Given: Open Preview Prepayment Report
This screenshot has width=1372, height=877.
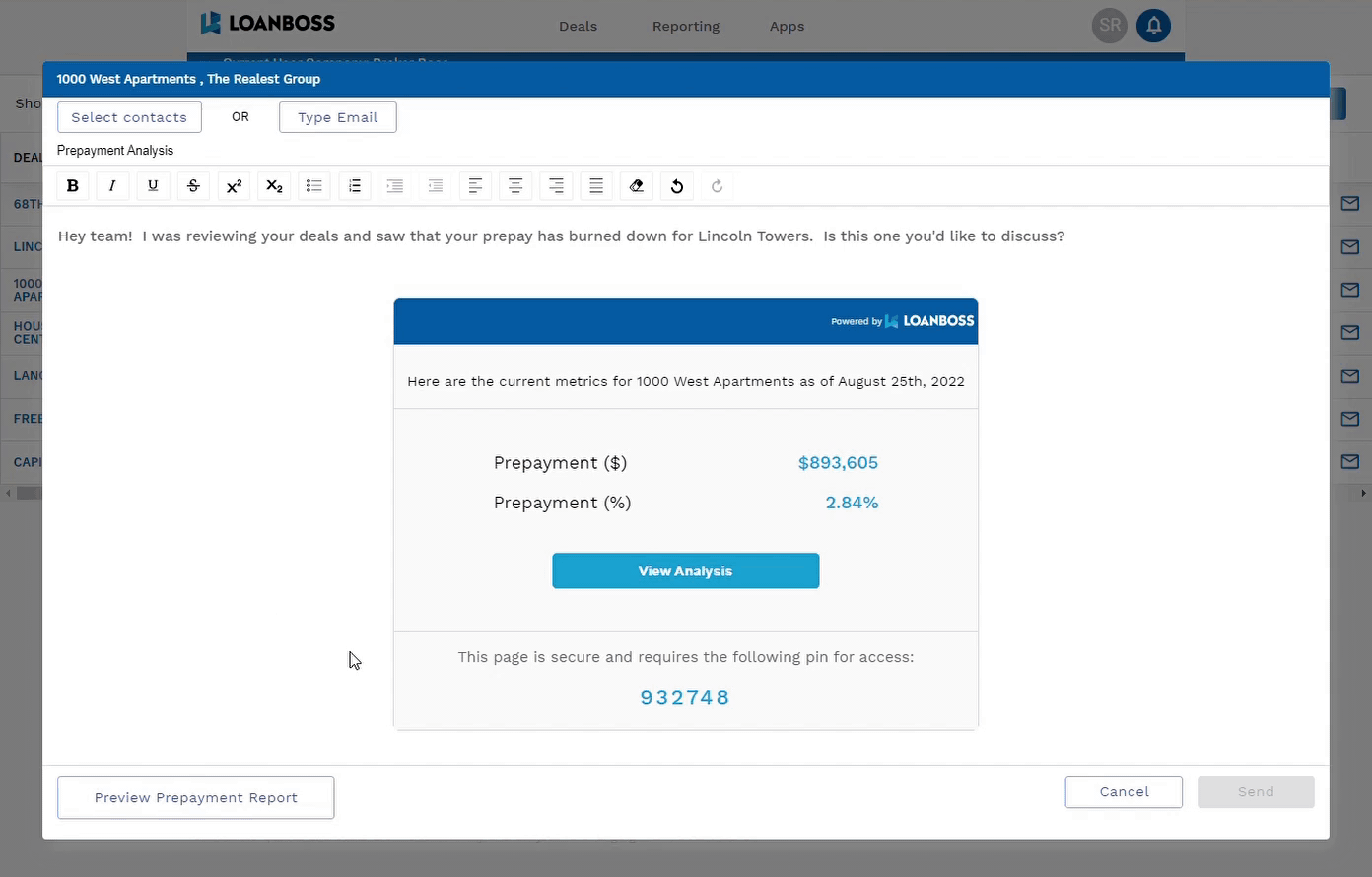Looking at the screenshot, I should pos(196,798).
